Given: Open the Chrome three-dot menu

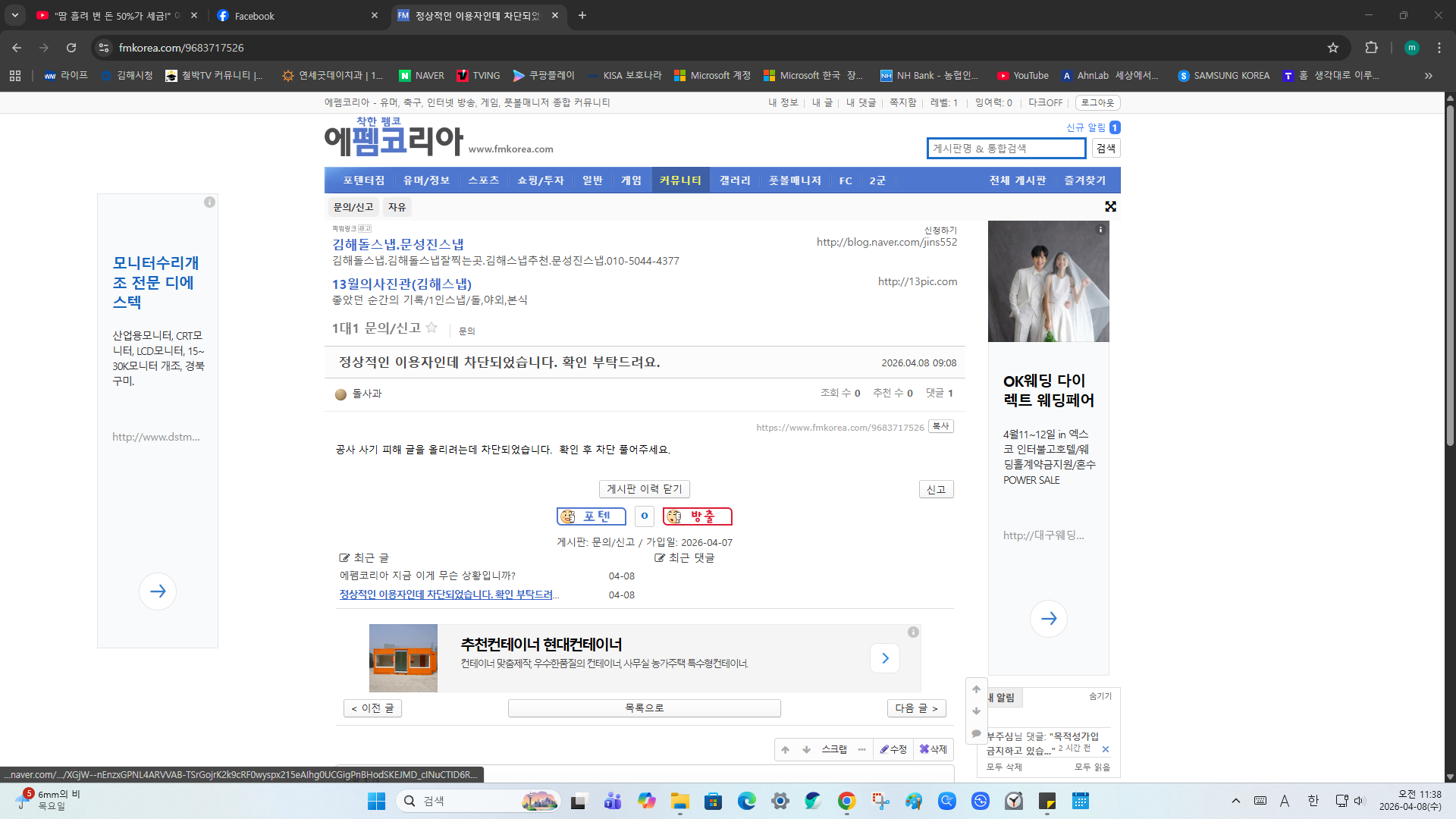Looking at the screenshot, I should pos(1439,48).
